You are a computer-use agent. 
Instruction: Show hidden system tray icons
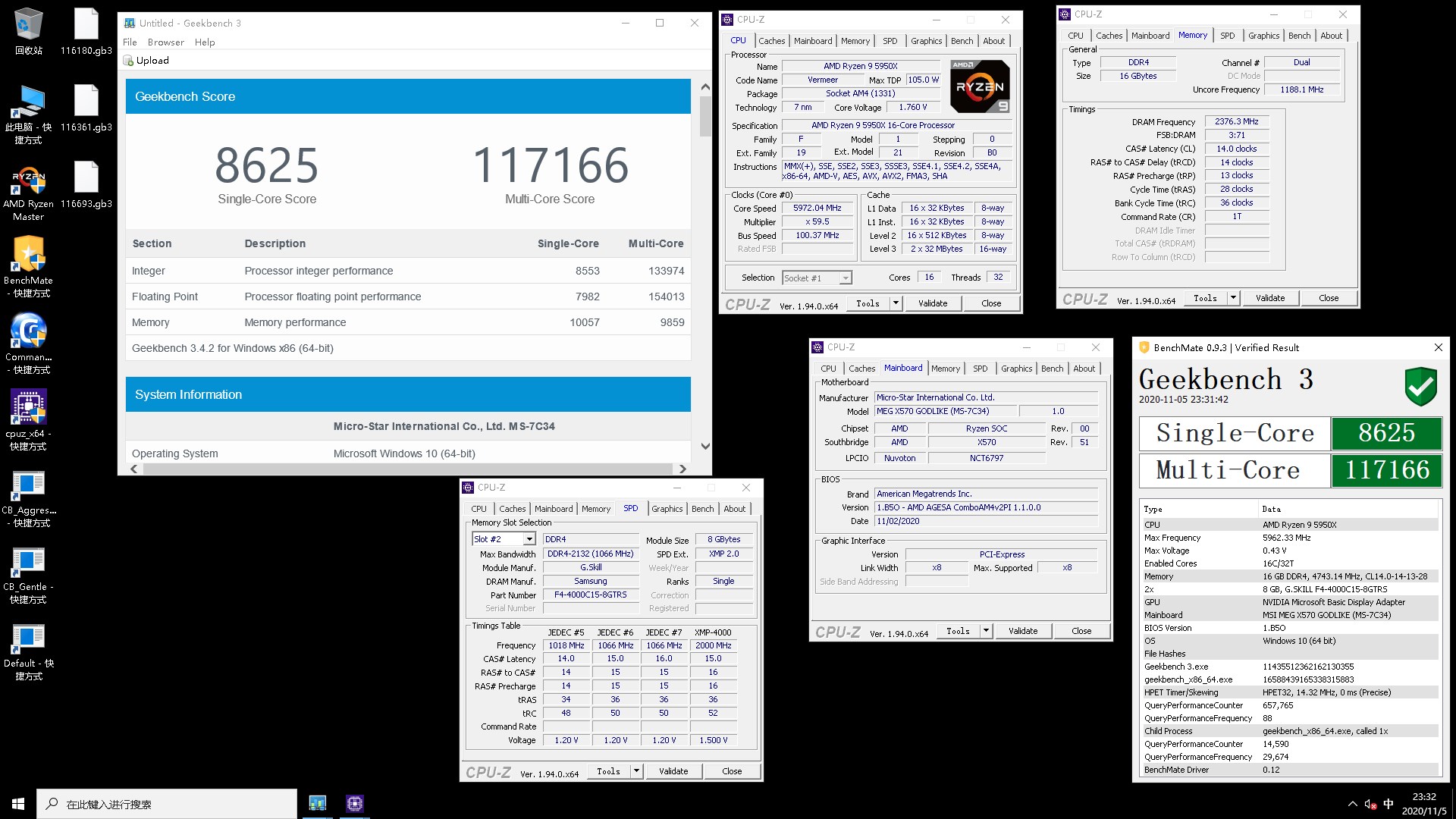(x=1352, y=804)
